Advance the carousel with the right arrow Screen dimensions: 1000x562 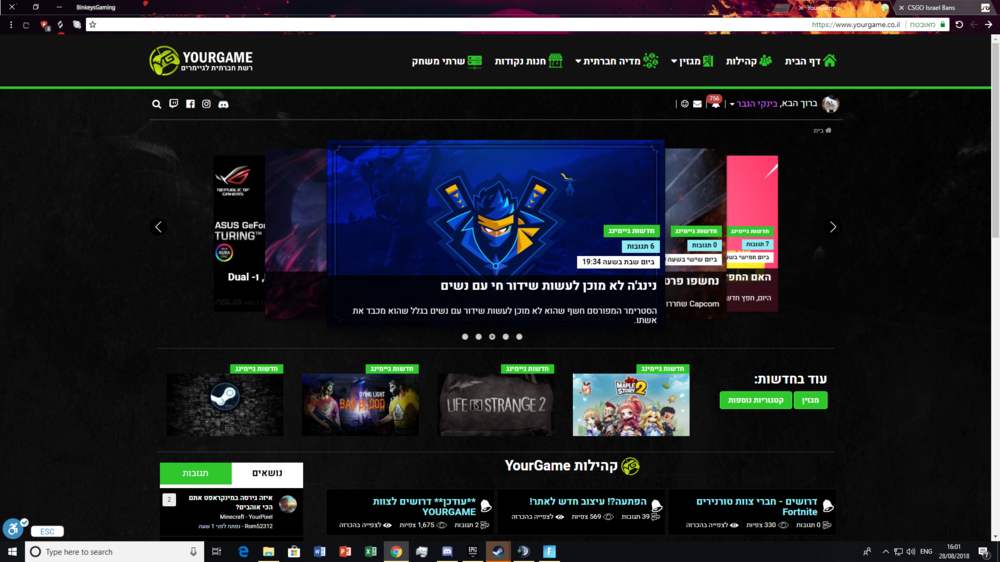(833, 227)
